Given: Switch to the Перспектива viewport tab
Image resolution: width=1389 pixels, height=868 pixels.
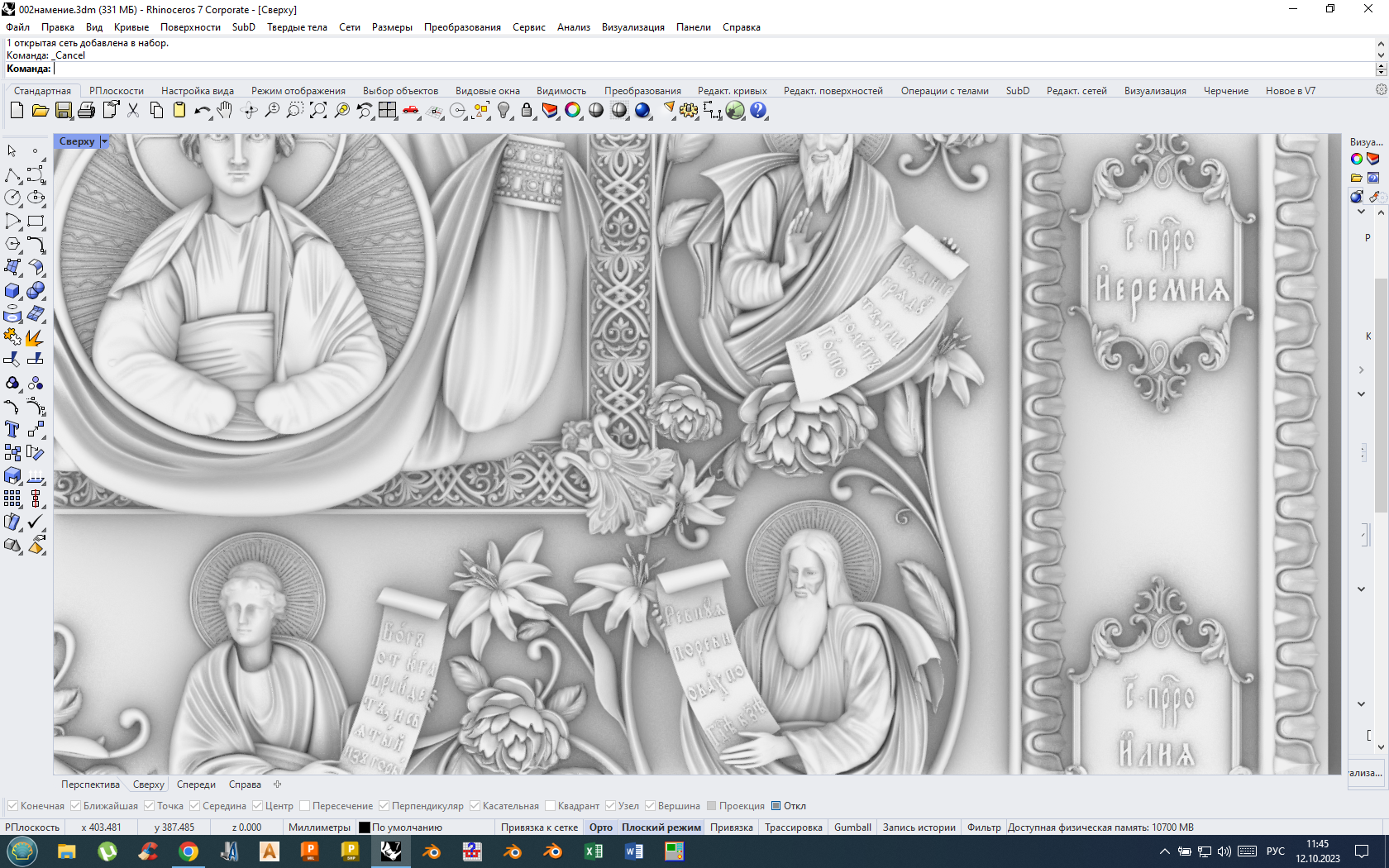Looking at the screenshot, I should coord(90,785).
